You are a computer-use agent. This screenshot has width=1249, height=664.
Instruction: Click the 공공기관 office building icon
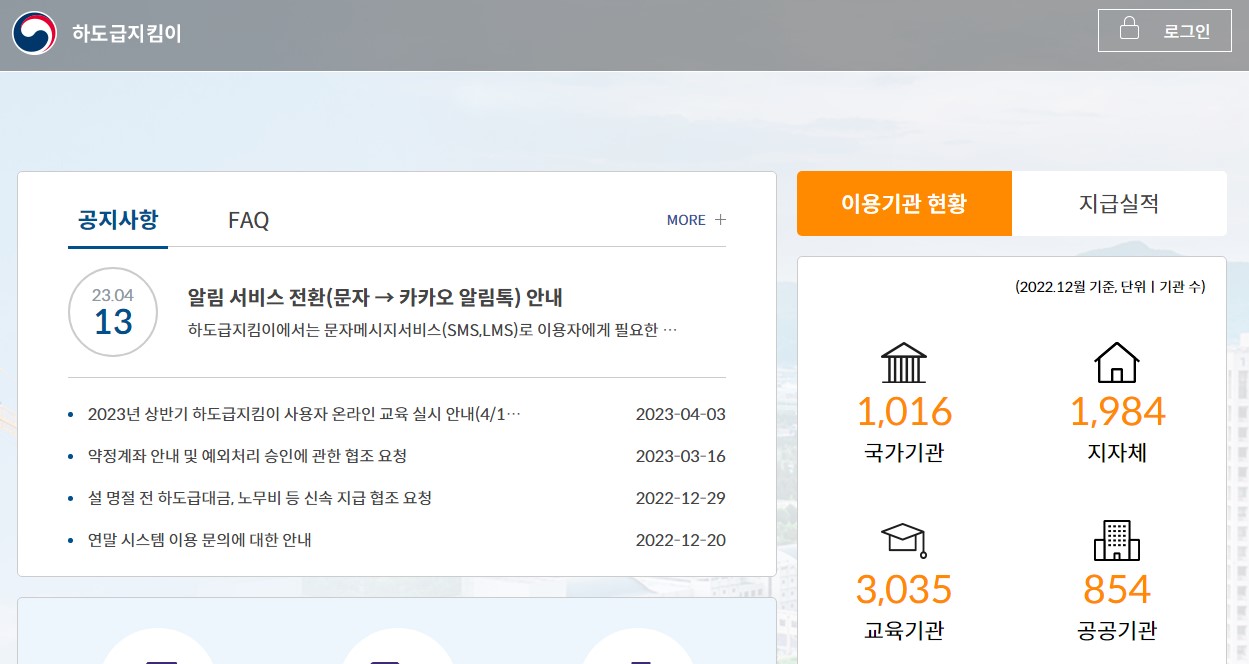point(1117,540)
